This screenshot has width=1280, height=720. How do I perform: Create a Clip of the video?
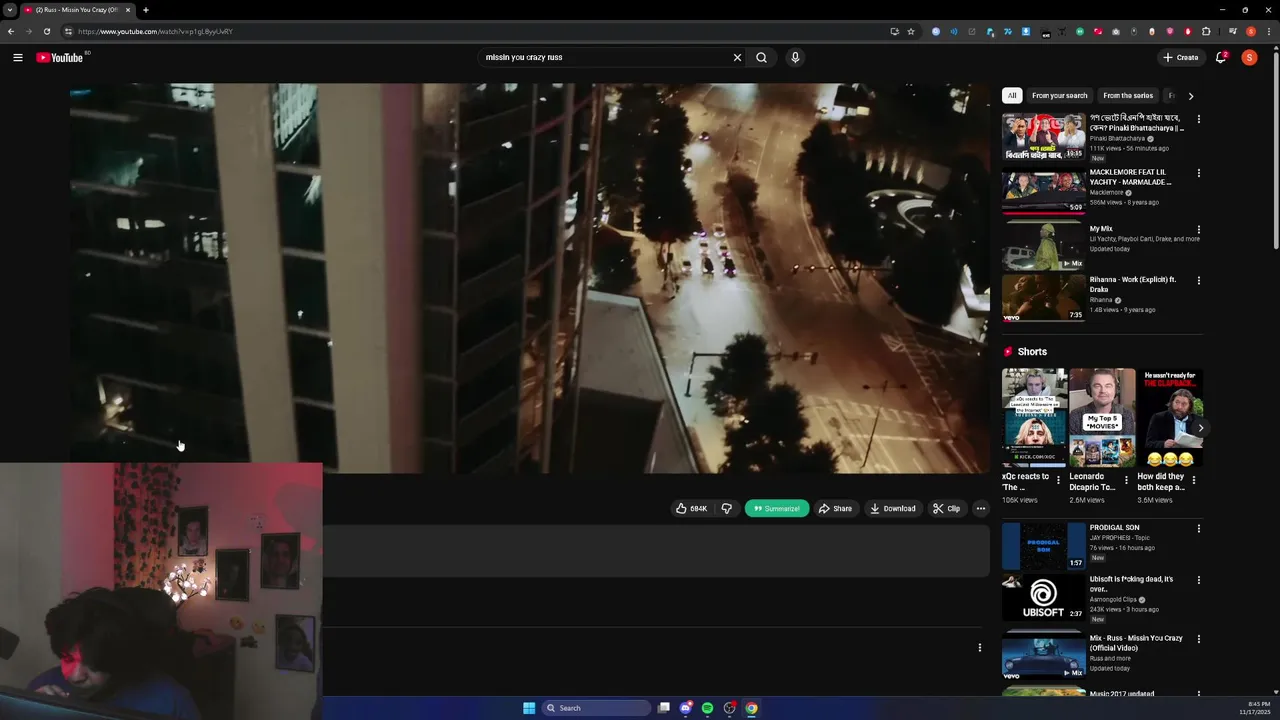click(946, 508)
